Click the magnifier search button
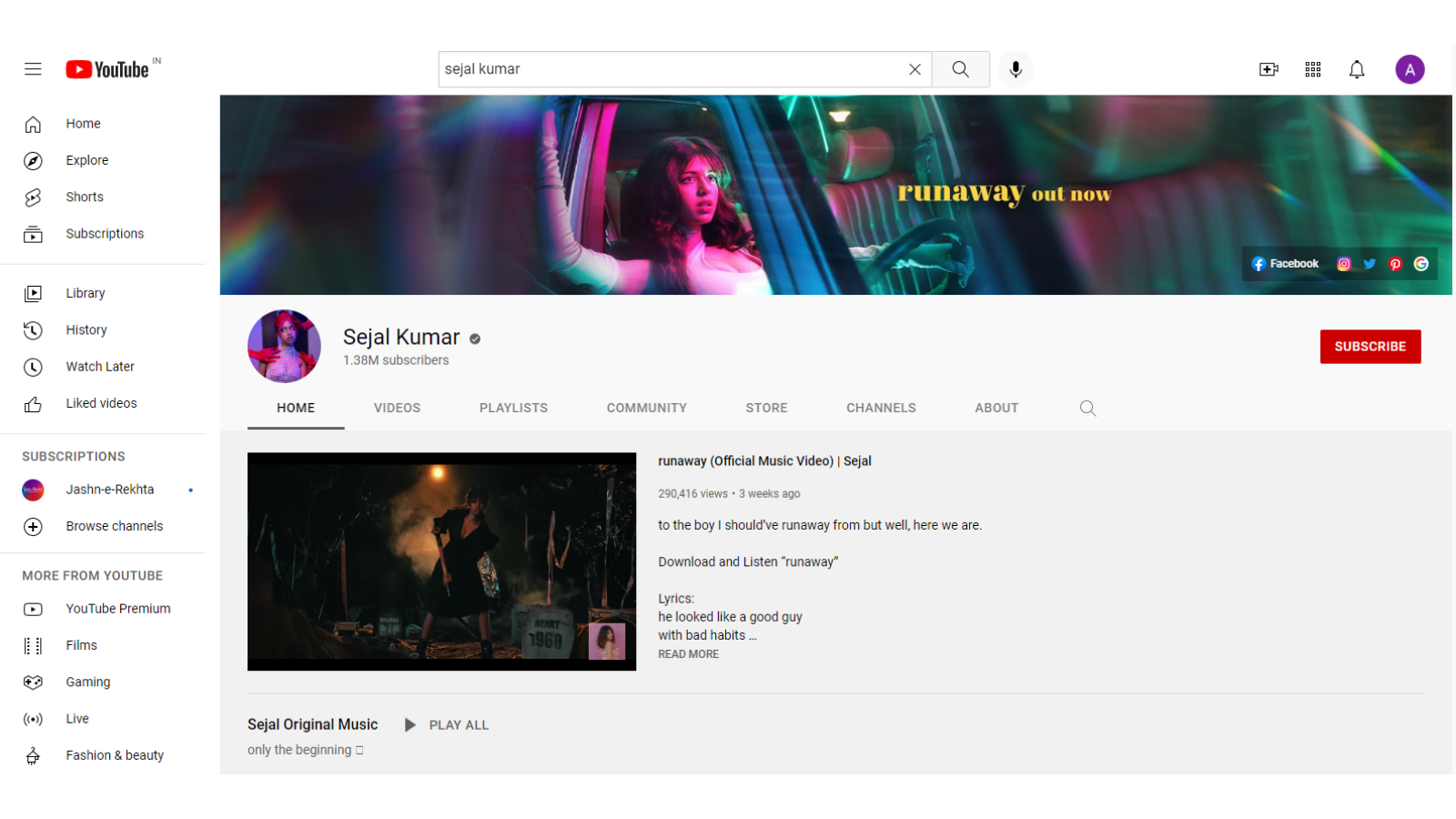The width and height of the screenshot is (1456, 819). (960, 69)
